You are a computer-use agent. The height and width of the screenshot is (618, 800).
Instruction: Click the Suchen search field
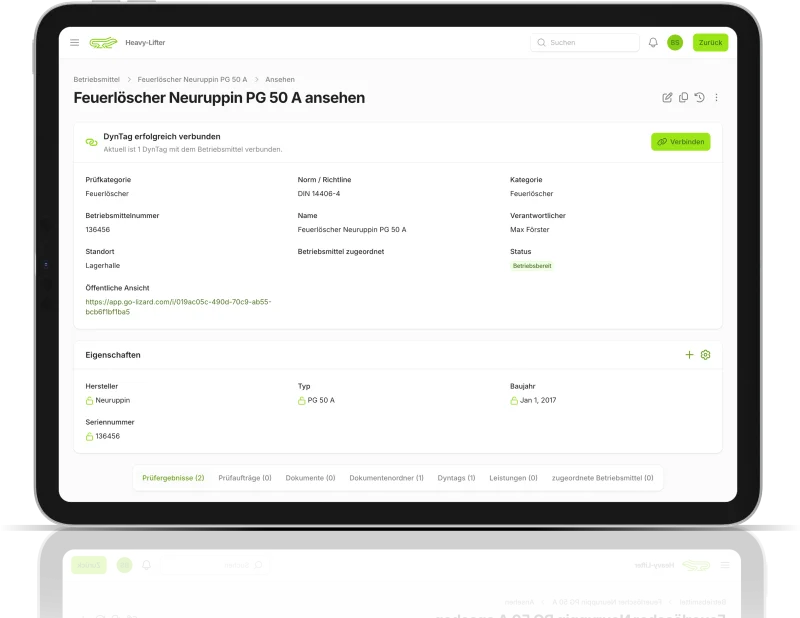pyautogui.click(x=585, y=43)
